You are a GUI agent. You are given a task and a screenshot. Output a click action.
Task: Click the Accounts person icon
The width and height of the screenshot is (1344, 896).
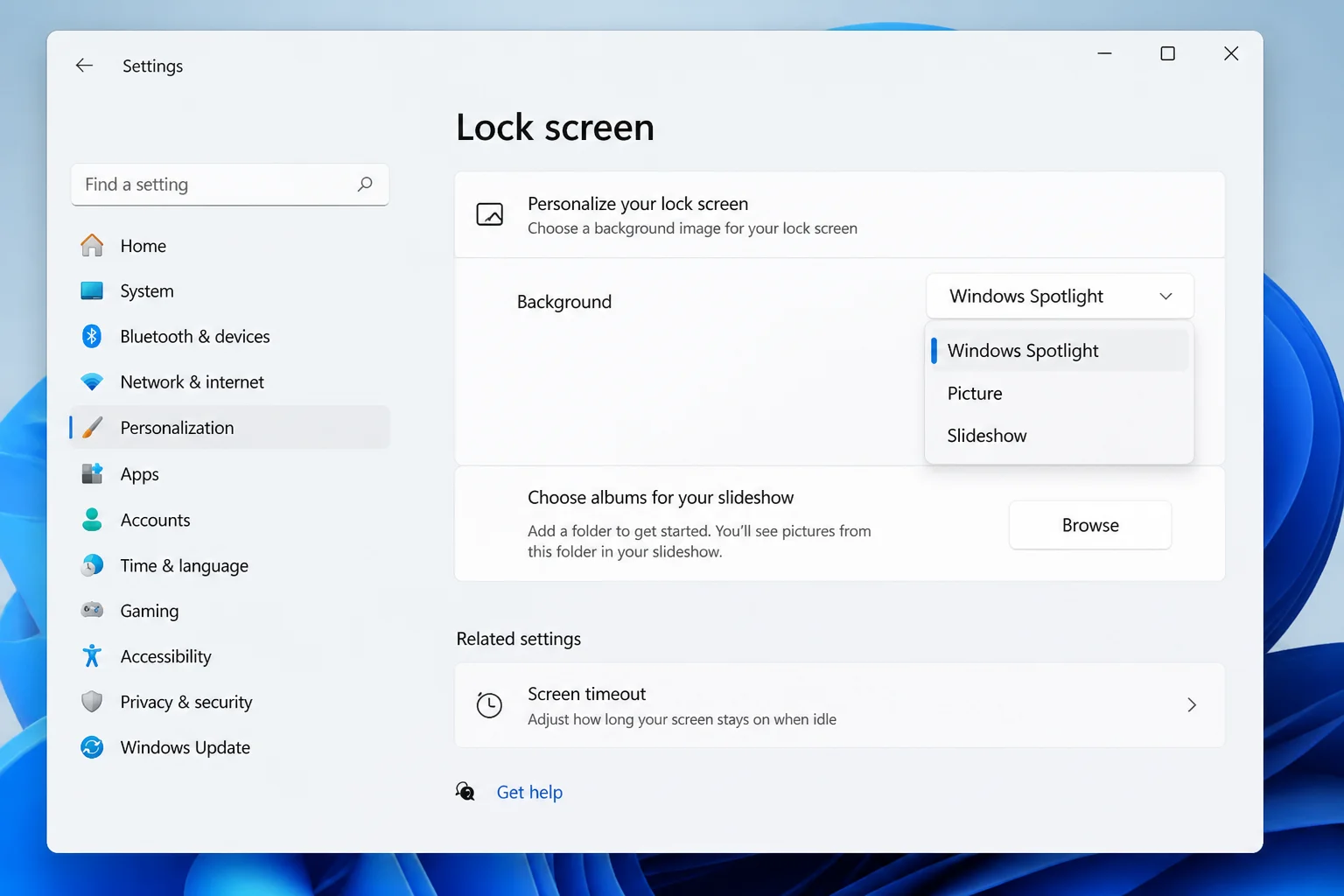point(92,520)
